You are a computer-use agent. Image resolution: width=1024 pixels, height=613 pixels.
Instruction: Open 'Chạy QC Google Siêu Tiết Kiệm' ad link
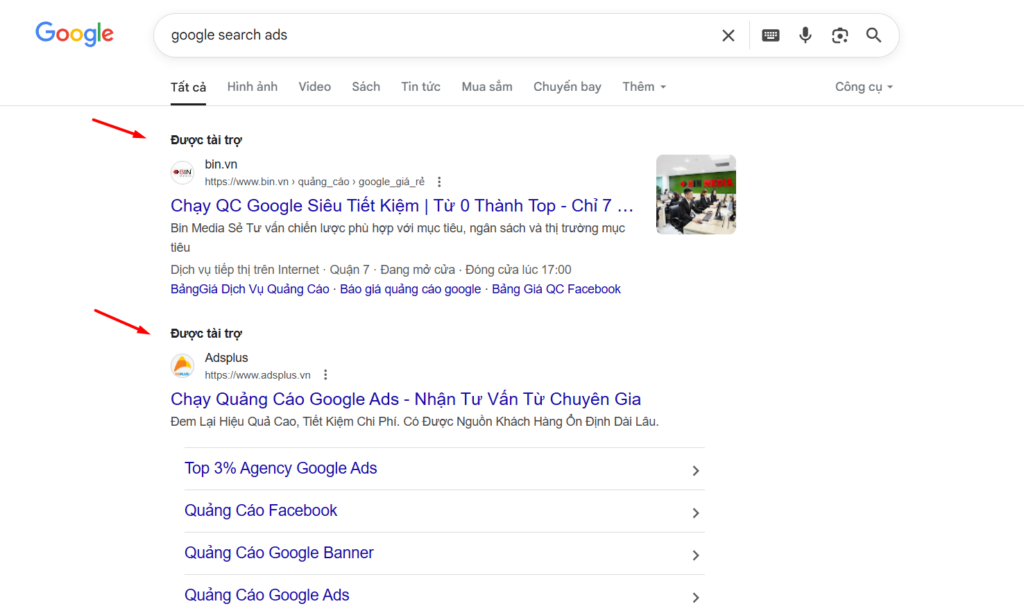click(x=402, y=206)
